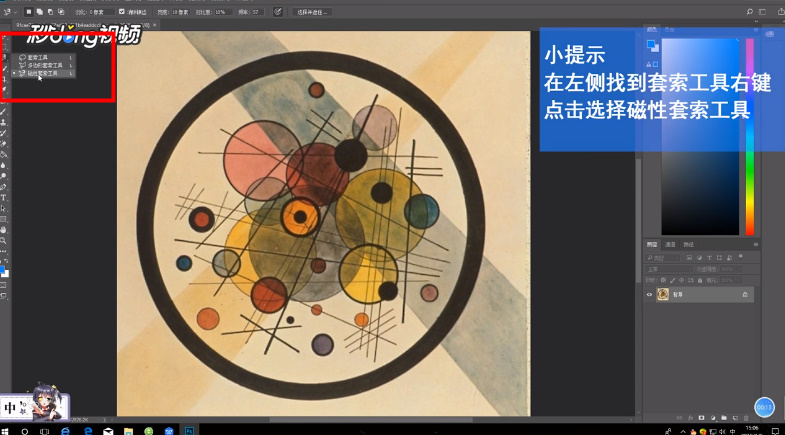Screen dimensions: 785x435
Task: Filter layers by pixel layer icon
Action: click(689, 258)
